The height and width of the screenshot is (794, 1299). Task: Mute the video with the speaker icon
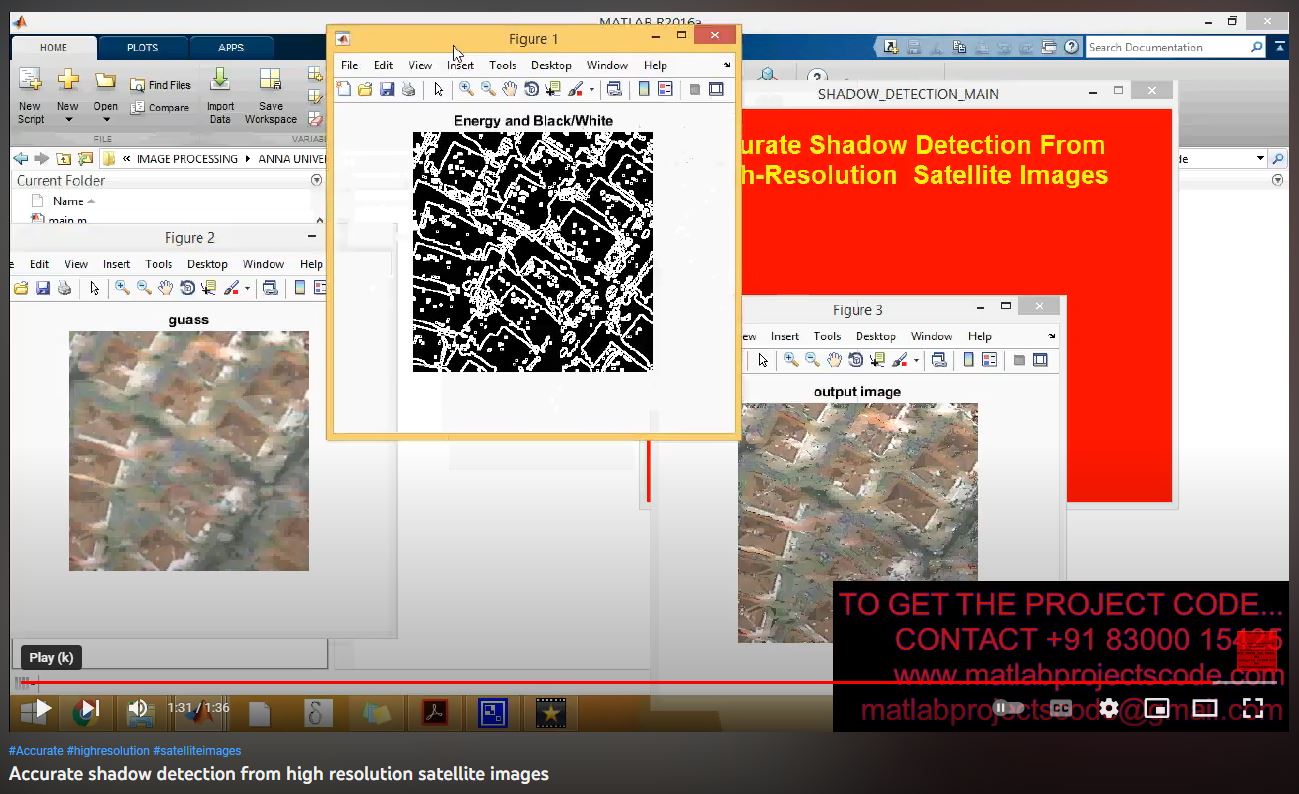139,709
